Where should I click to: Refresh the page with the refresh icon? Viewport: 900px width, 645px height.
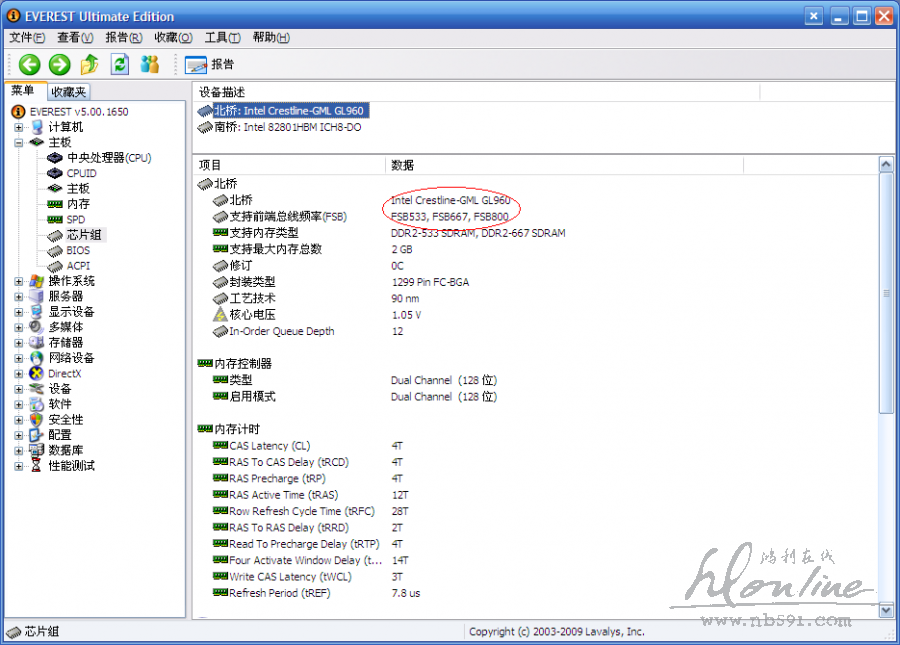click(x=119, y=64)
